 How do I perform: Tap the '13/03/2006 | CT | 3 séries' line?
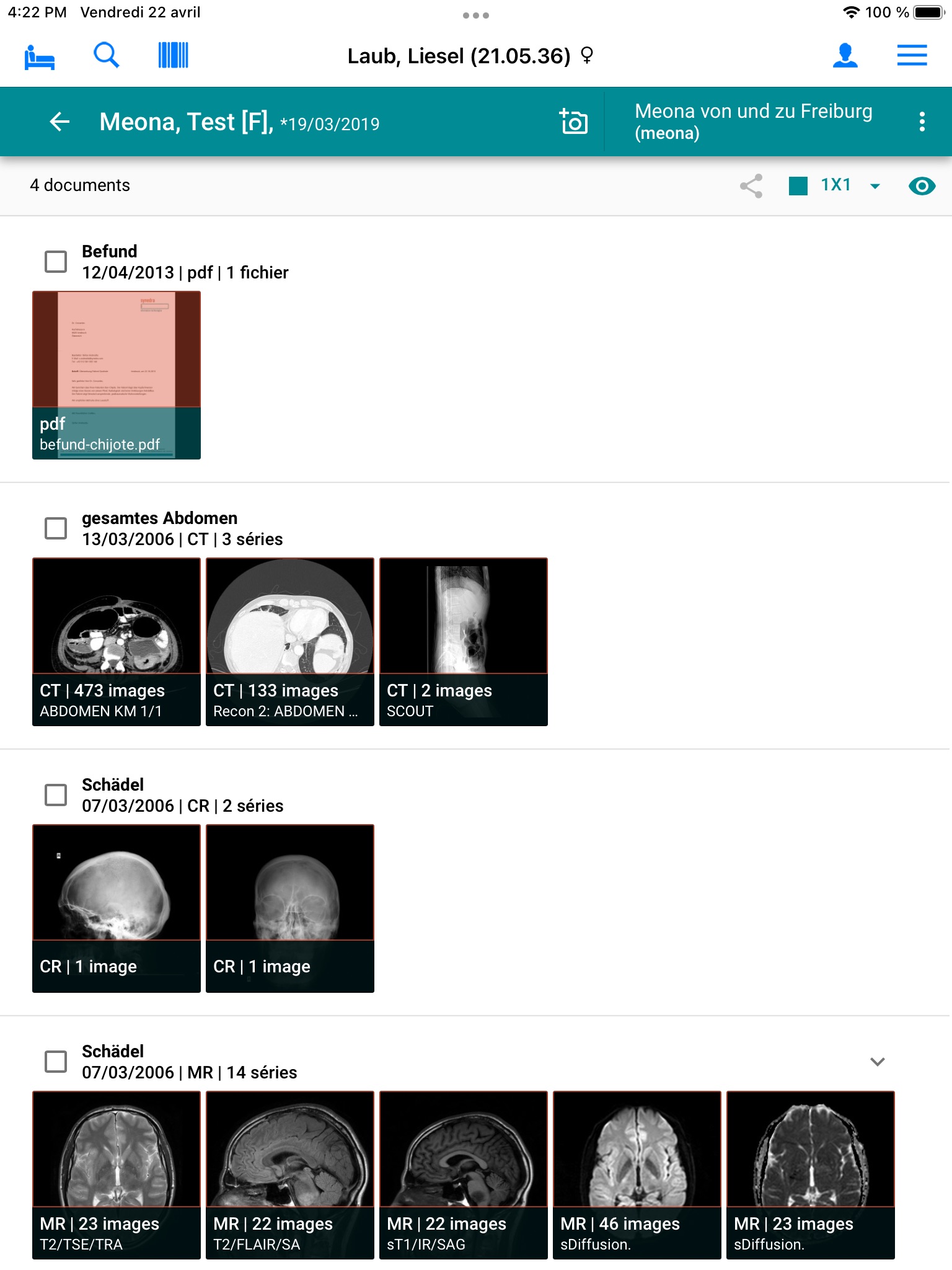click(182, 539)
